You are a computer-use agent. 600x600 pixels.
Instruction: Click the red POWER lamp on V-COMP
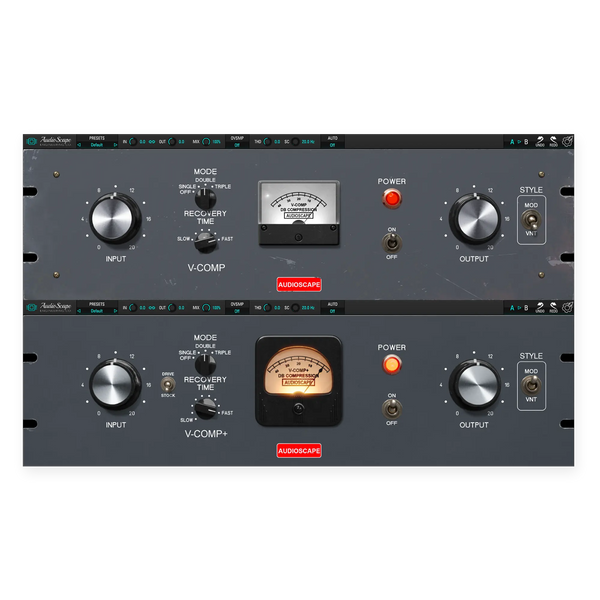[x=392, y=199]
